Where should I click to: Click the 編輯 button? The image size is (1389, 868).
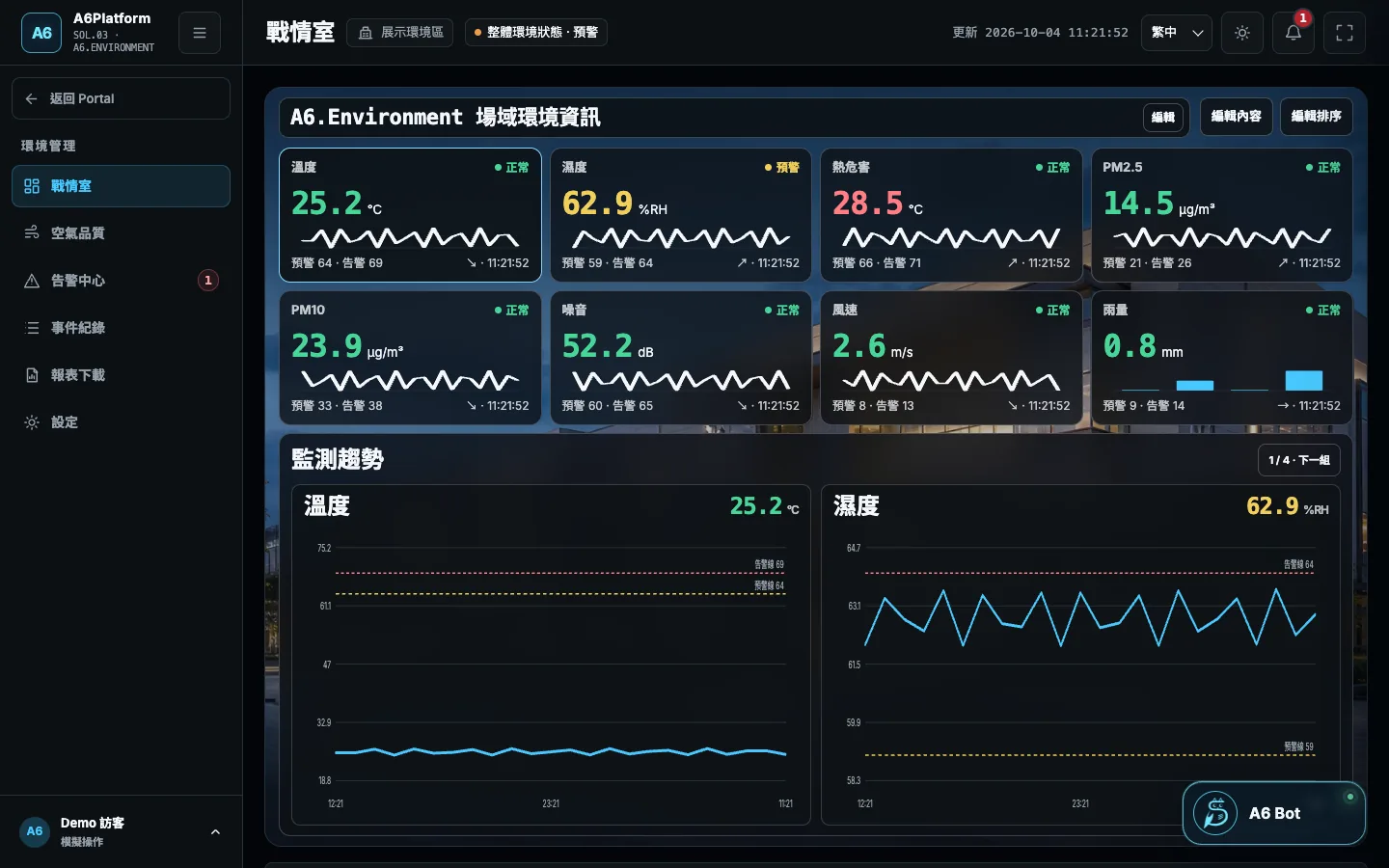[x=1163, y=117]
